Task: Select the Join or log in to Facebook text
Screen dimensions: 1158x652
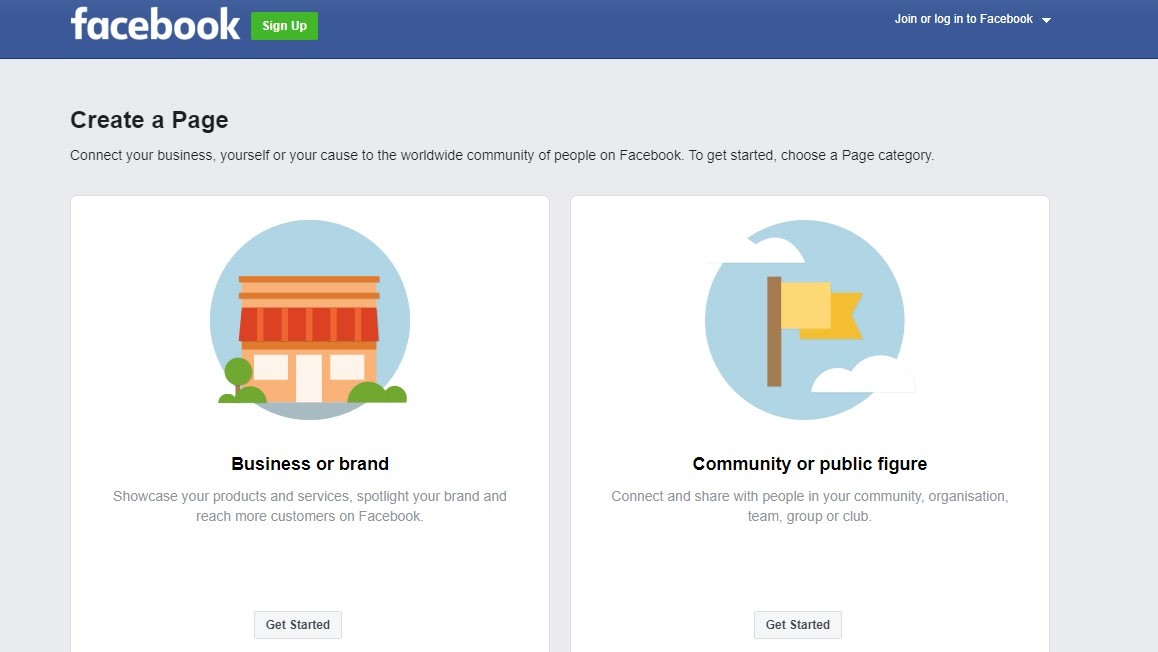Action: pos(963,19)
